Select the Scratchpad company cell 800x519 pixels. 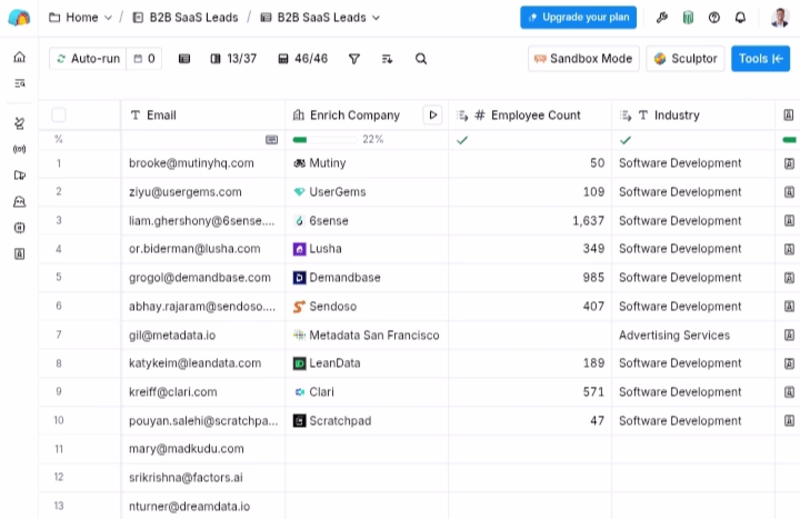pos(367,421)
